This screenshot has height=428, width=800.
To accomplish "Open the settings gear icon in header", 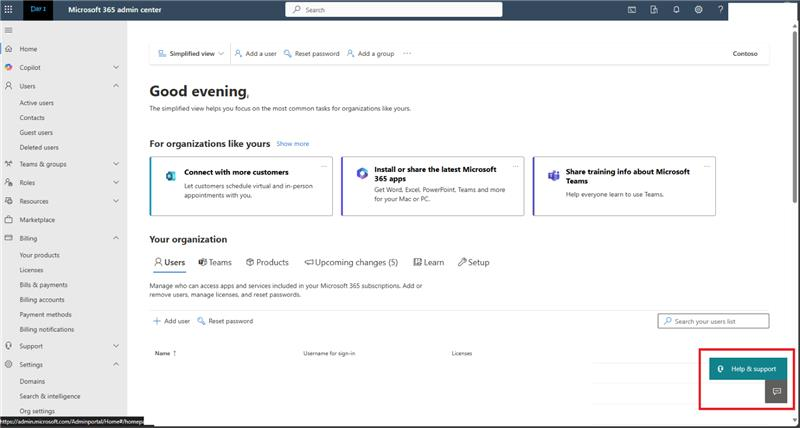I will 698,10.
